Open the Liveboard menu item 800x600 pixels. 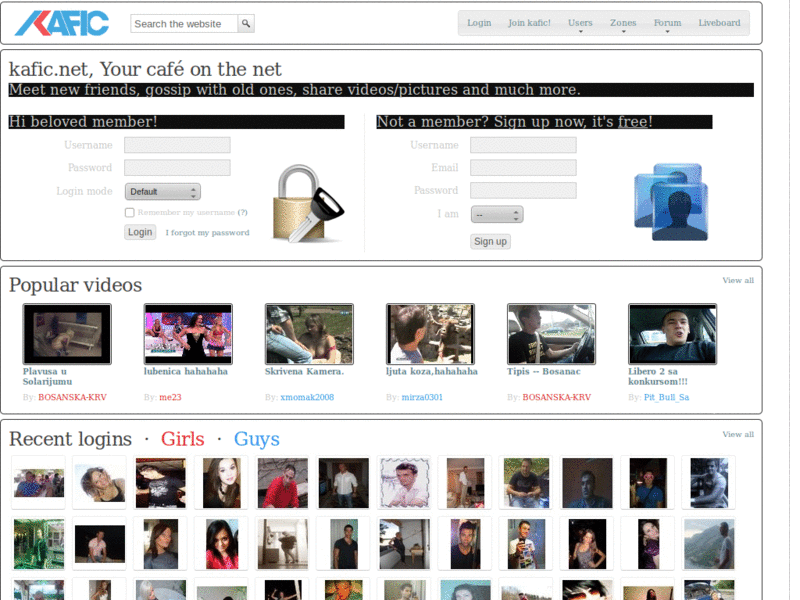click(x=719, y=23)
